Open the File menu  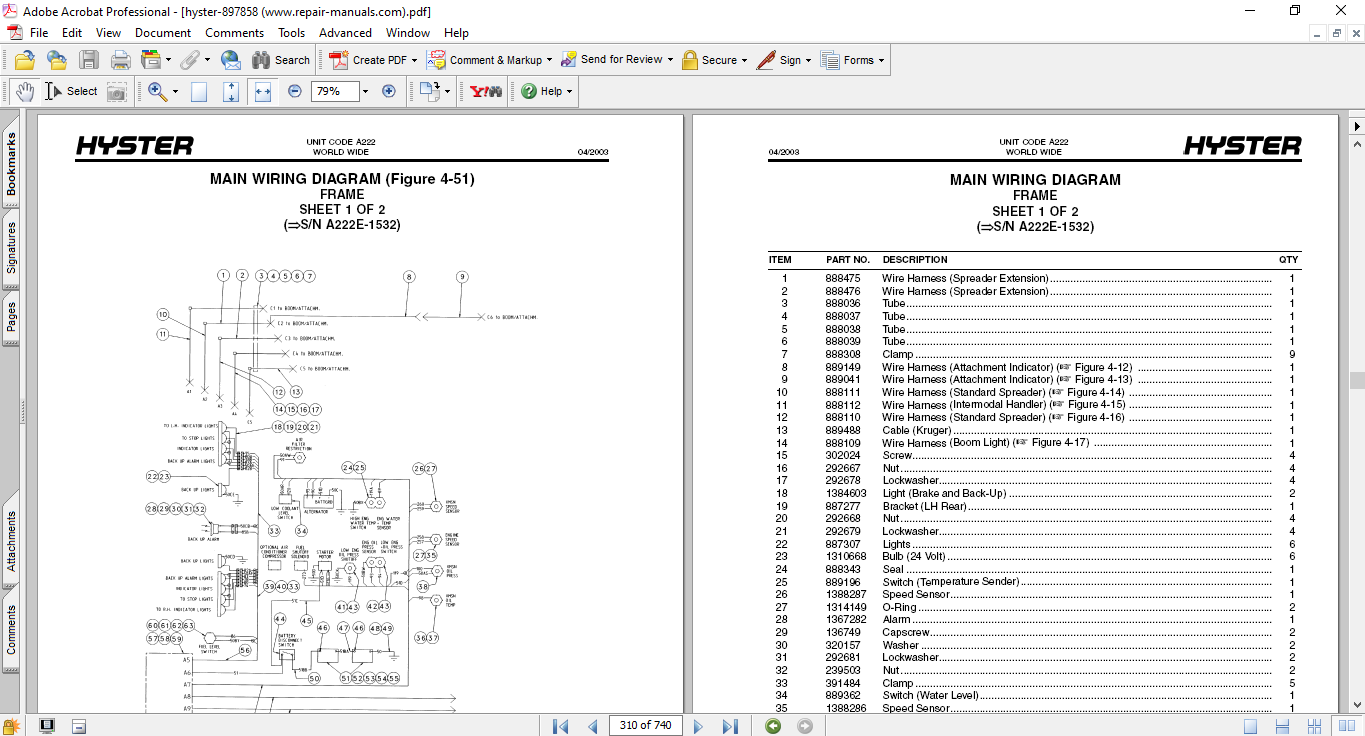(x=39, y=33)
